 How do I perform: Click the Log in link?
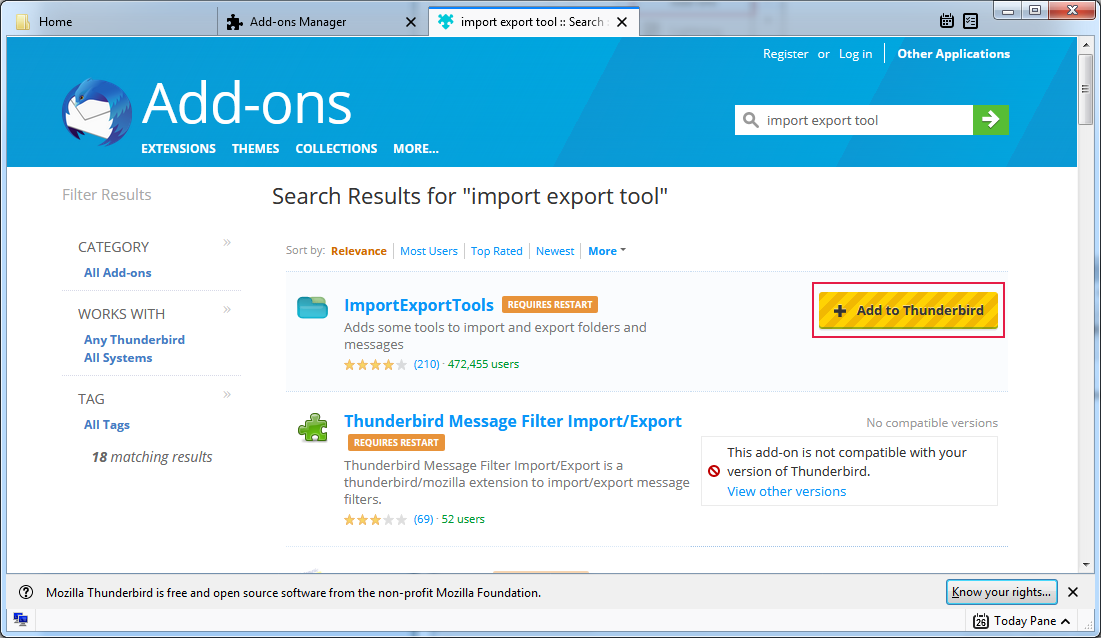855,54
